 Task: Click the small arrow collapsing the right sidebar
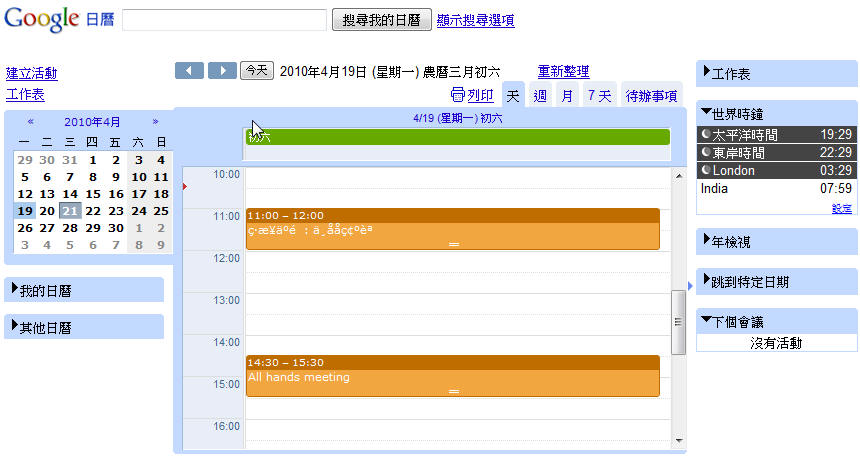click(x=690, y=286)
